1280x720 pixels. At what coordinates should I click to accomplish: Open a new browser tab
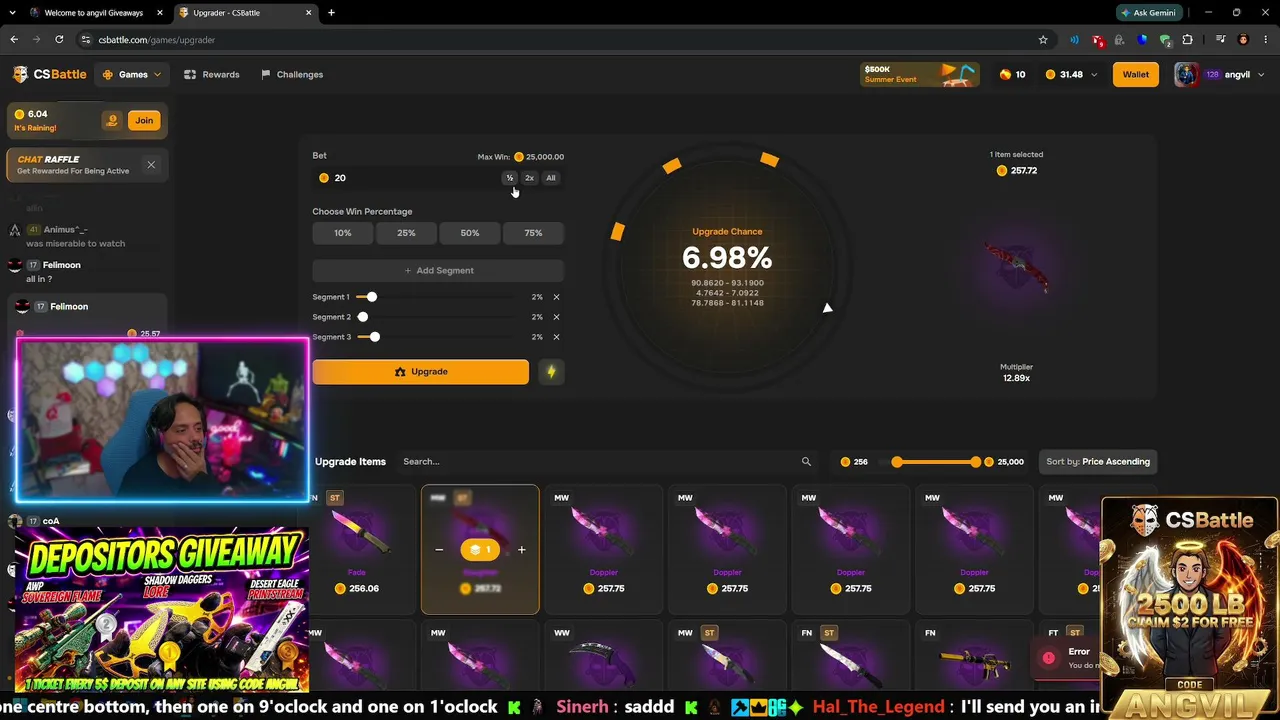(331, 13)
